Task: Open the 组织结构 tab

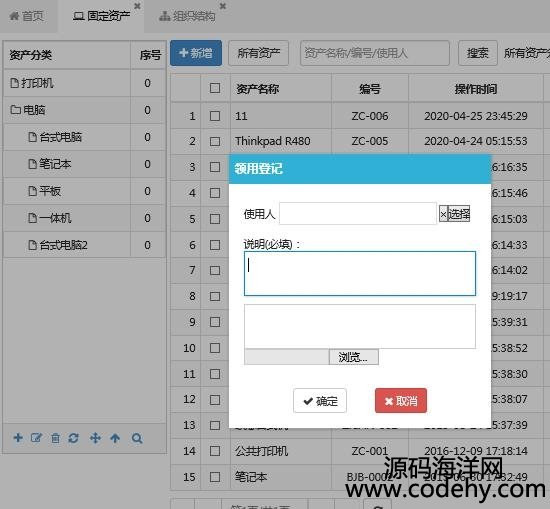Action: coord(187,16)
